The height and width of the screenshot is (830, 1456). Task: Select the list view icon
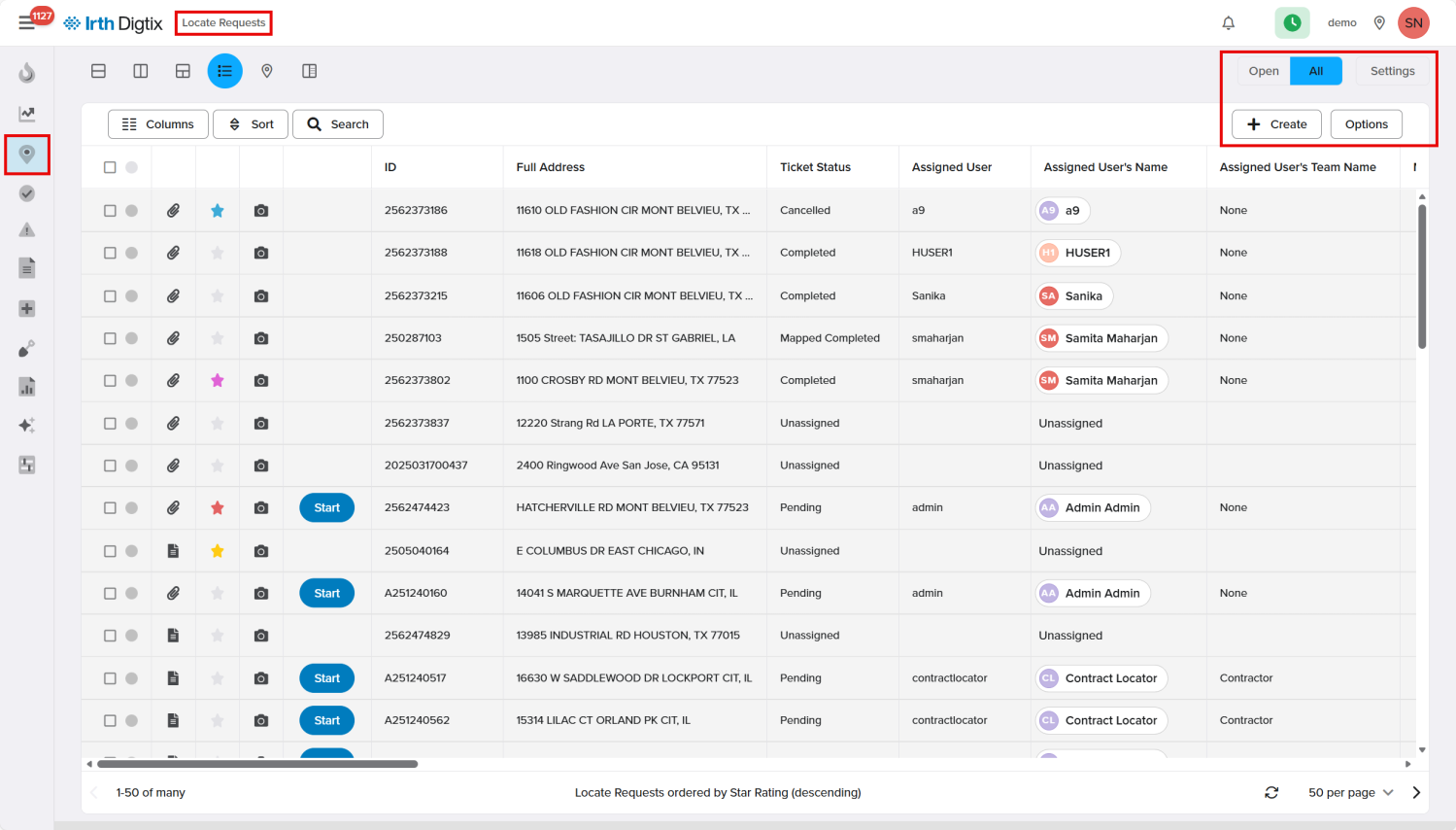pyautogui.click(x=224, y=71)
